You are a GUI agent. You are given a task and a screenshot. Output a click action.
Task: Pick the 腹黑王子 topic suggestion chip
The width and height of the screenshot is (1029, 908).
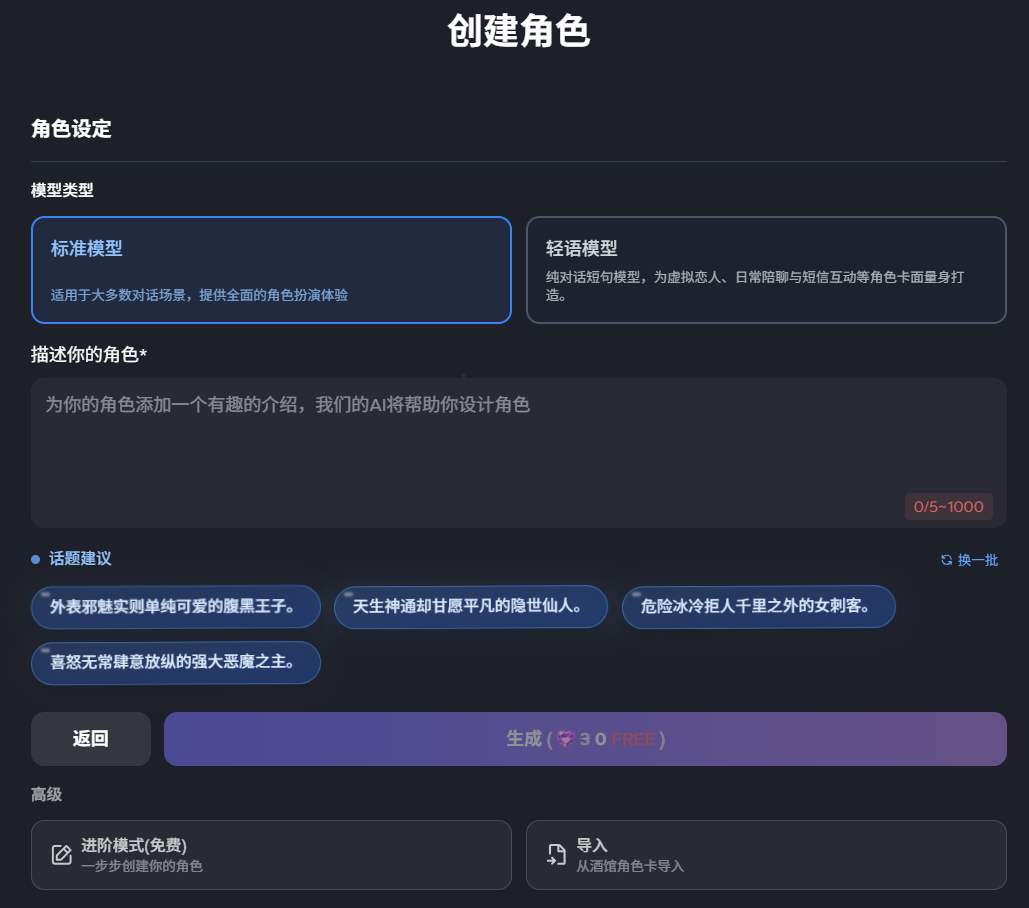175,606
